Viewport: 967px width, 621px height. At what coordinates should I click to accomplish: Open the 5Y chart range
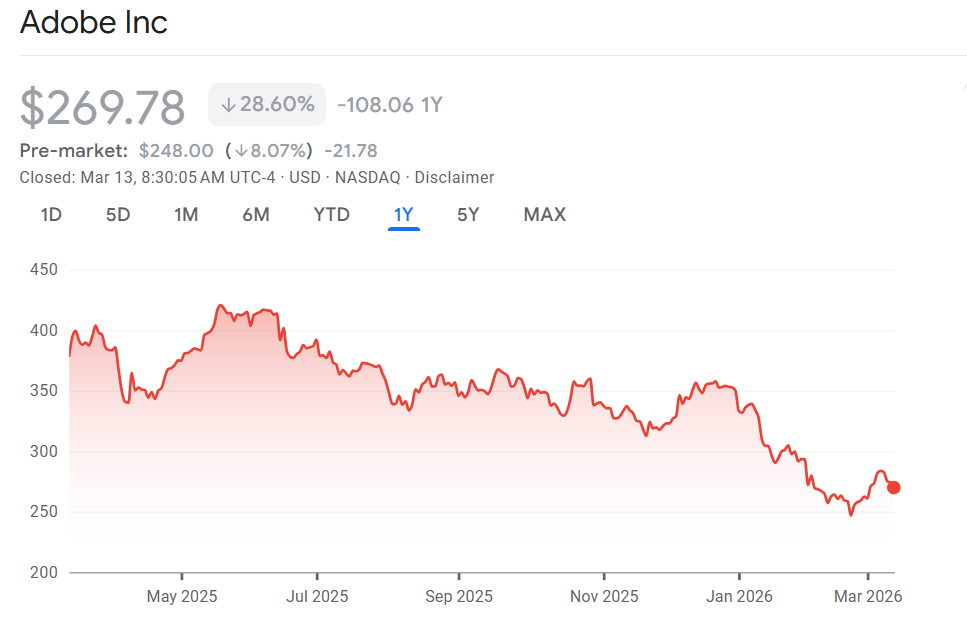[x=468, y=214]
